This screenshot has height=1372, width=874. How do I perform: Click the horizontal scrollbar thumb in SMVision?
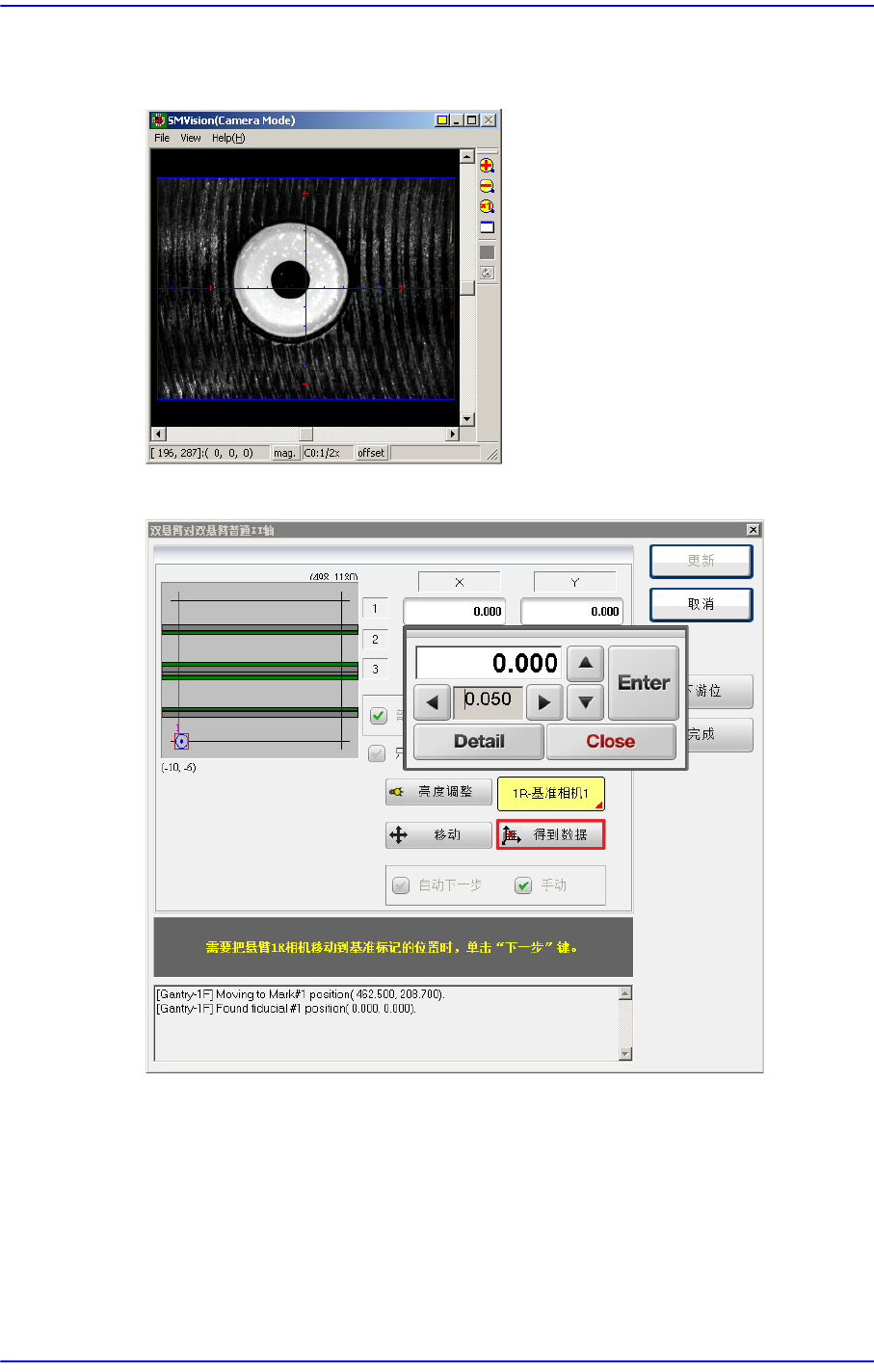[x=306, y=435]
